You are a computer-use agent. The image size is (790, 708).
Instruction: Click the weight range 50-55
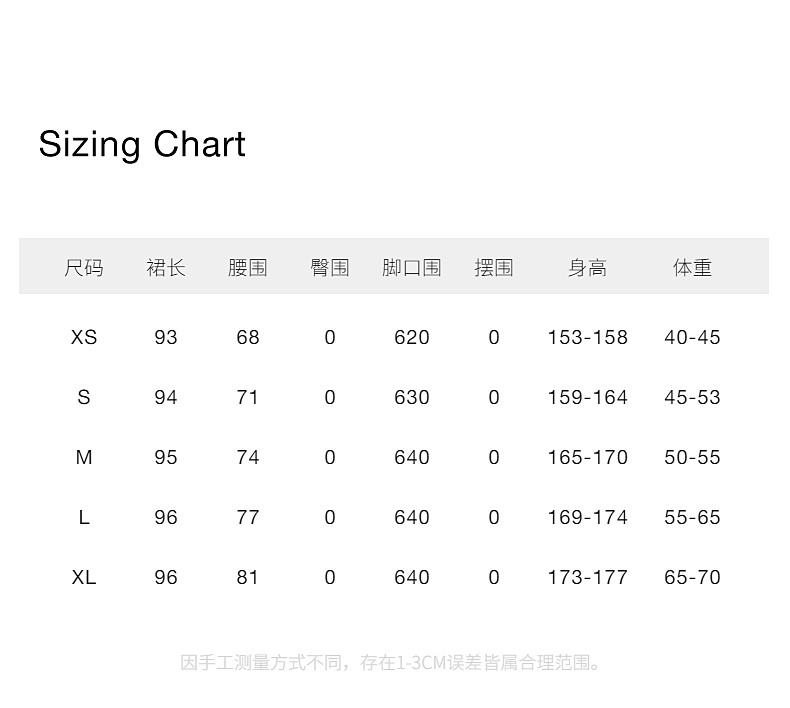click(x=692, y=457)
